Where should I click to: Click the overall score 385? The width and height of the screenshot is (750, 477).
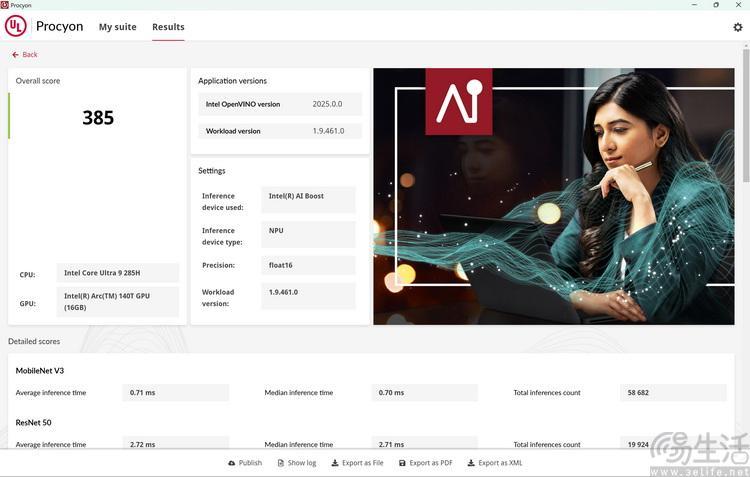coord(98,118)
